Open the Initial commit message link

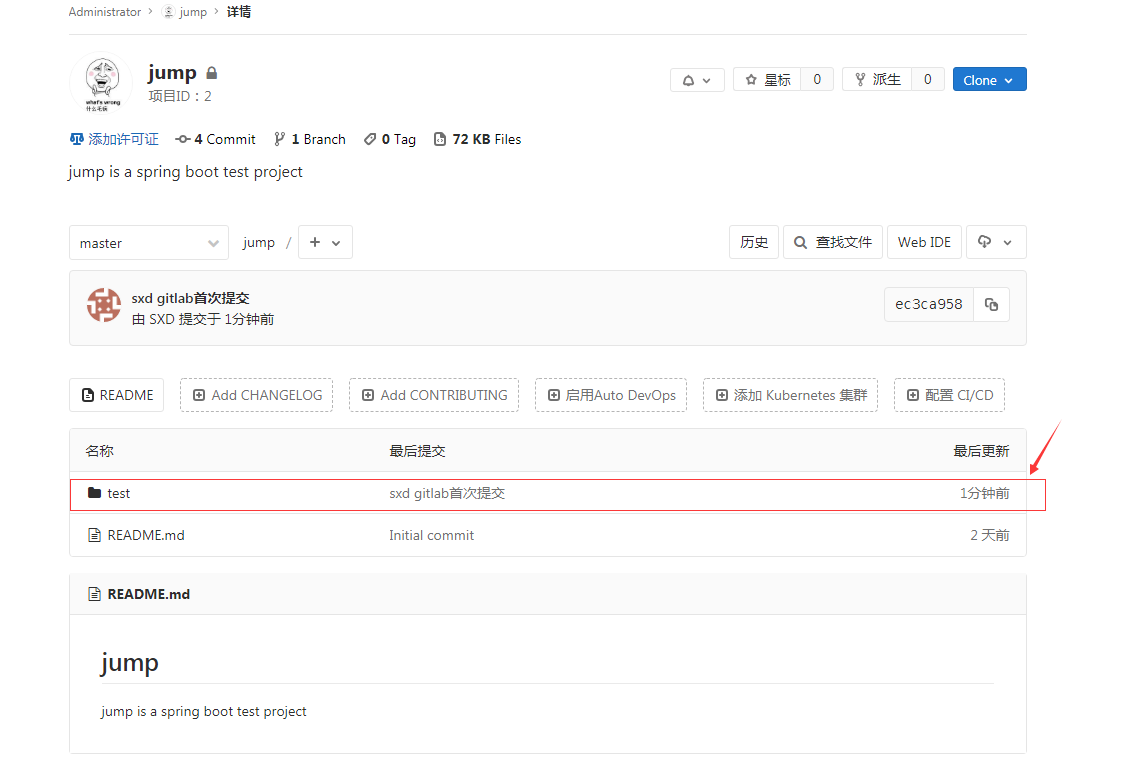tap(431, 535)
